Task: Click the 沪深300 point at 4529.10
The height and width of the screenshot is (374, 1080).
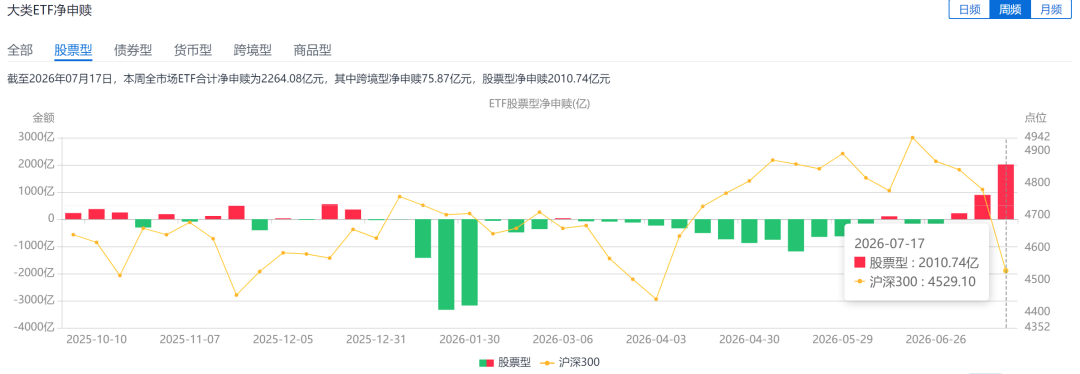Action: tap(1006, 271)
